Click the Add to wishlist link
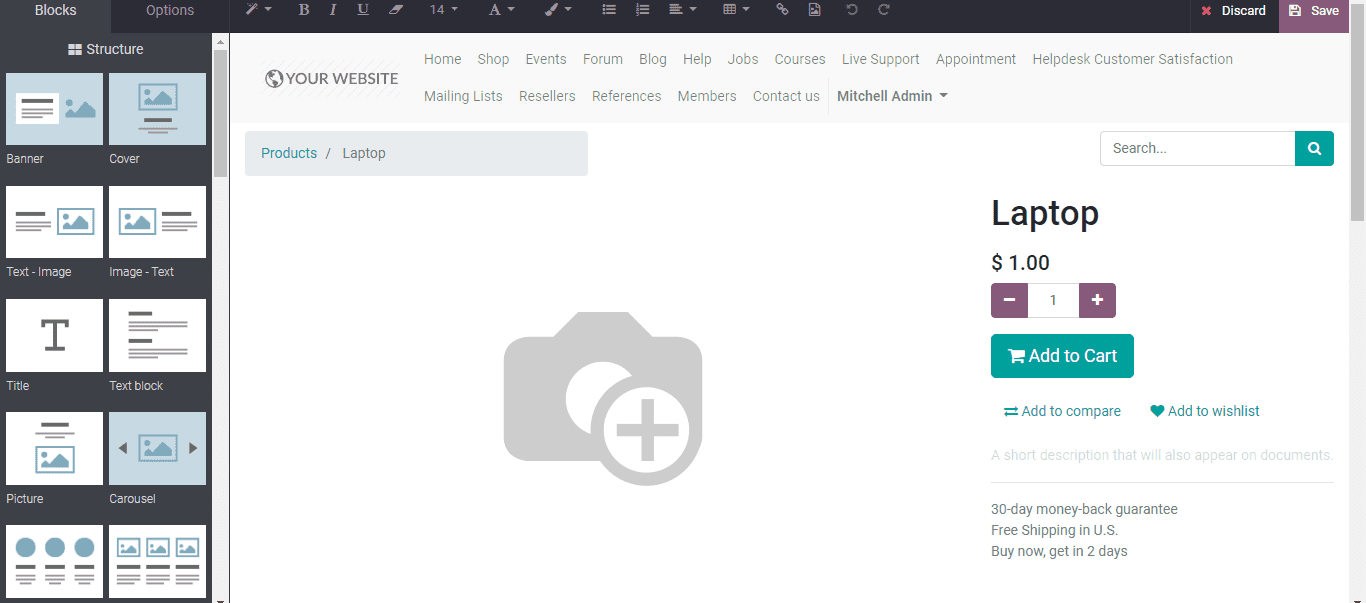Screen dimensions: 1366x603 1205,411
